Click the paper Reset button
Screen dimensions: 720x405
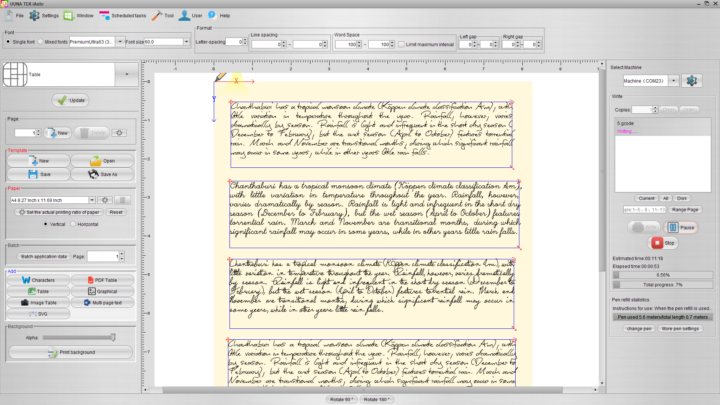click(116, 212)
